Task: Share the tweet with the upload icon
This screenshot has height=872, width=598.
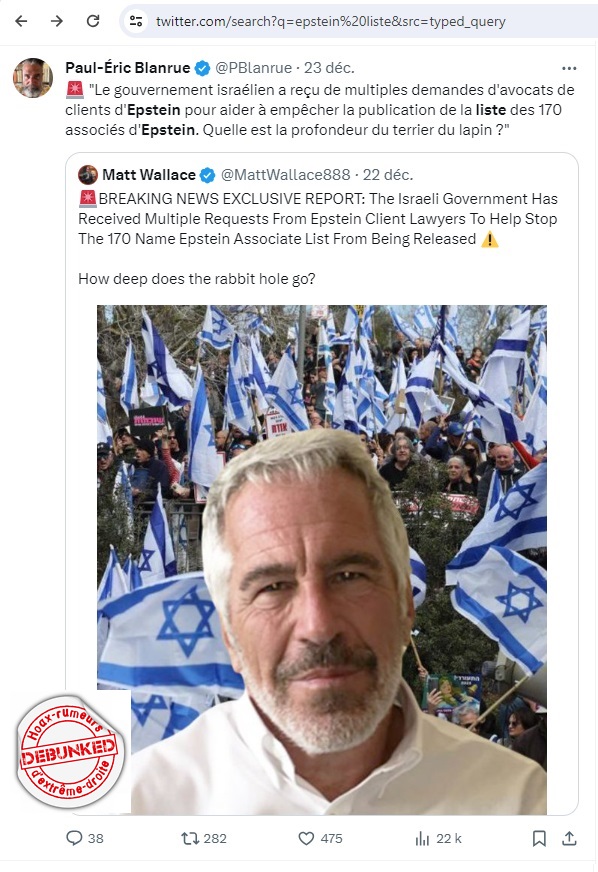Action: 569,838
